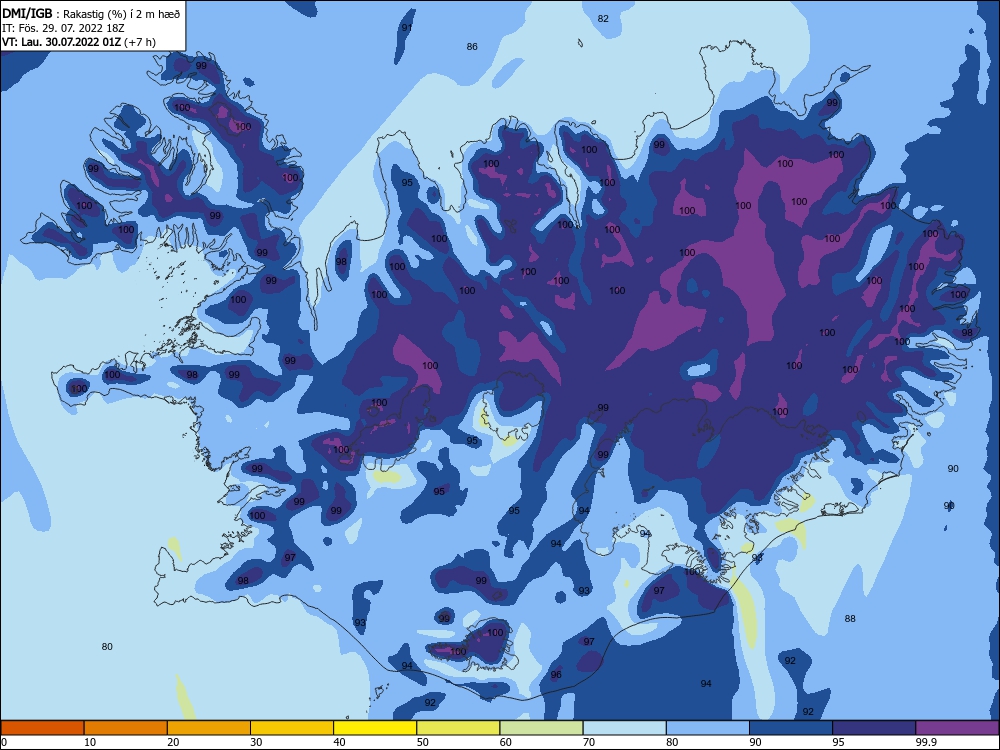The width and height of the screenshot is (1000, 750).
Task: Click the pale yellow 50–60 legend swatch
Action: click(458, 728)
